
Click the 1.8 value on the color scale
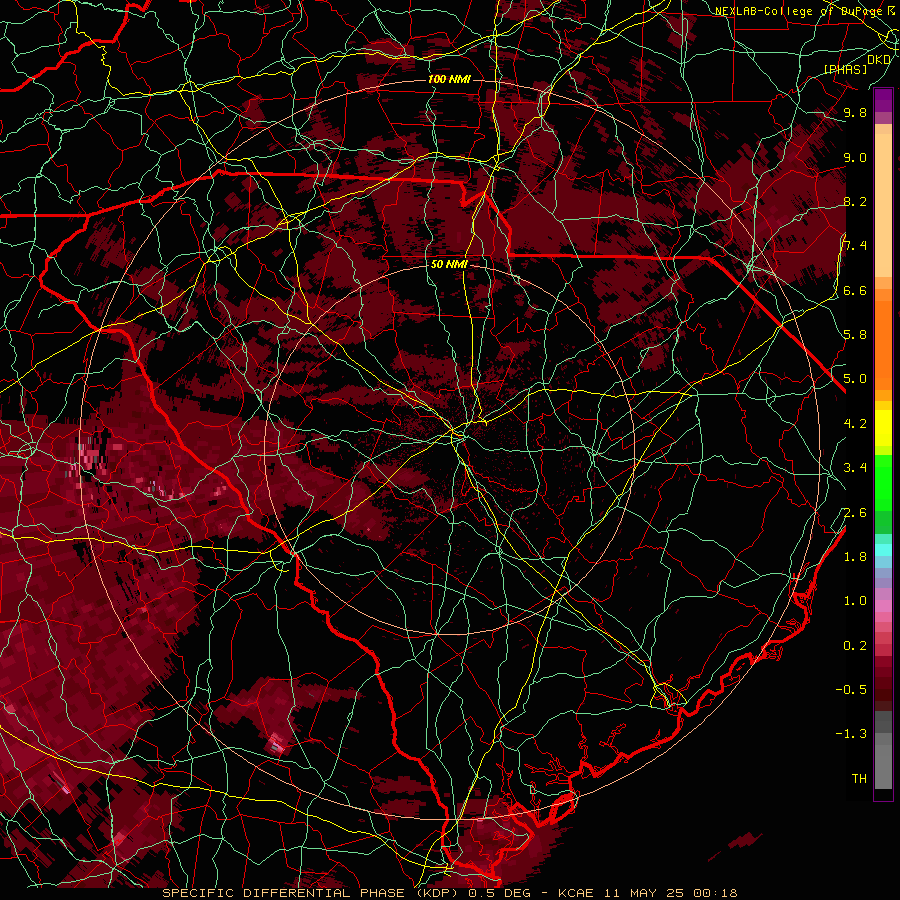click(855, 557)
